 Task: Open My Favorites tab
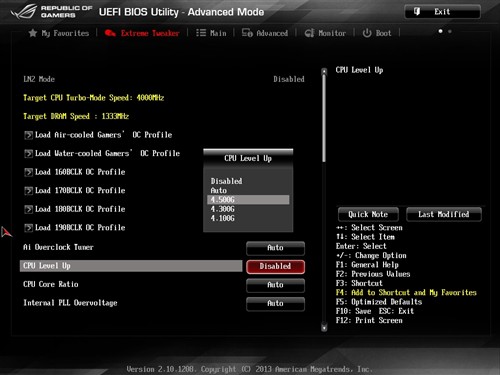click(59, 33)
